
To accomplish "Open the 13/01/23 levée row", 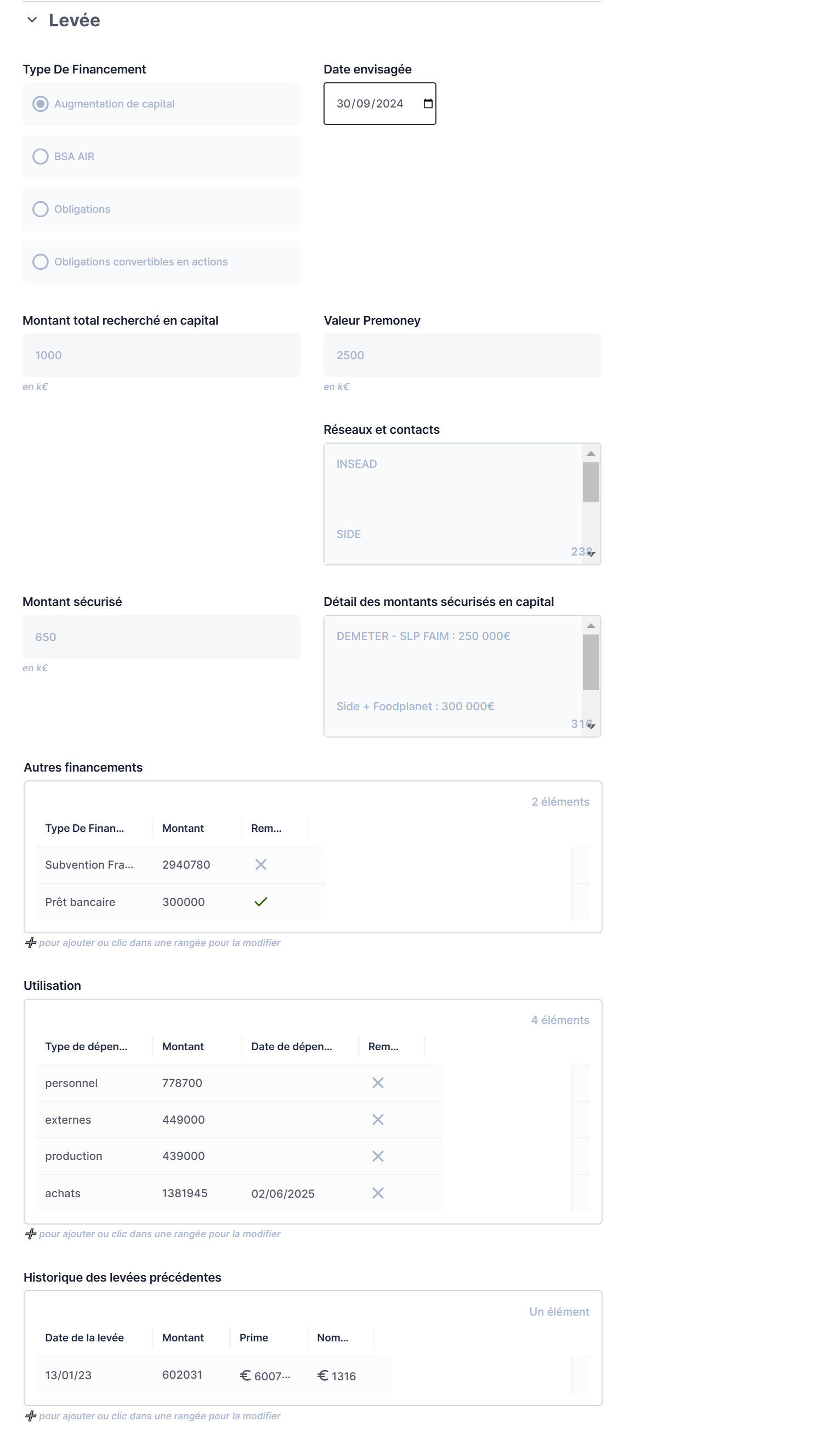I will pos(69,1375).
